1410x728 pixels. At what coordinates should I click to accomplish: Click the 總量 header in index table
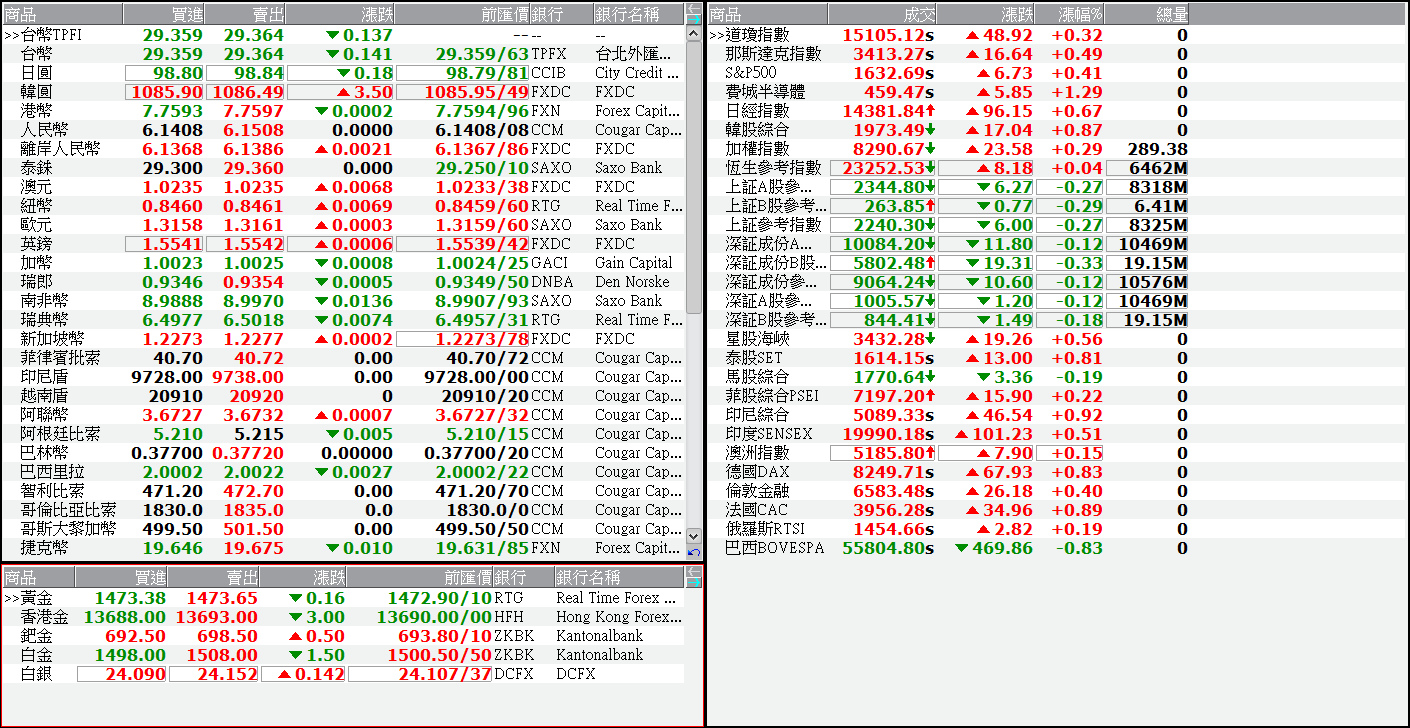point(1147,14)
